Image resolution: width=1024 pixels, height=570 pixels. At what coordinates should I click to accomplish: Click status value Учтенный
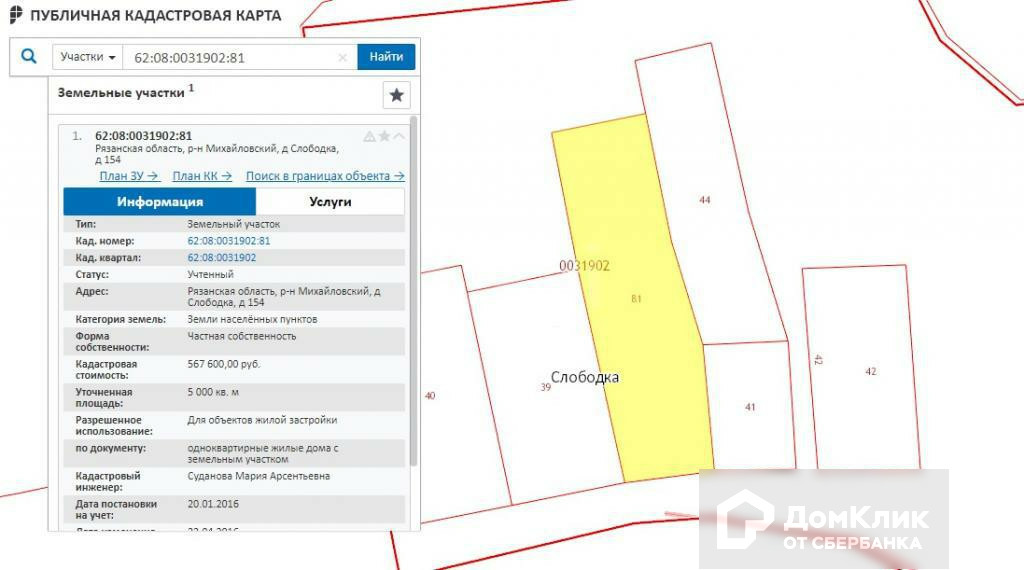point(210,275)
